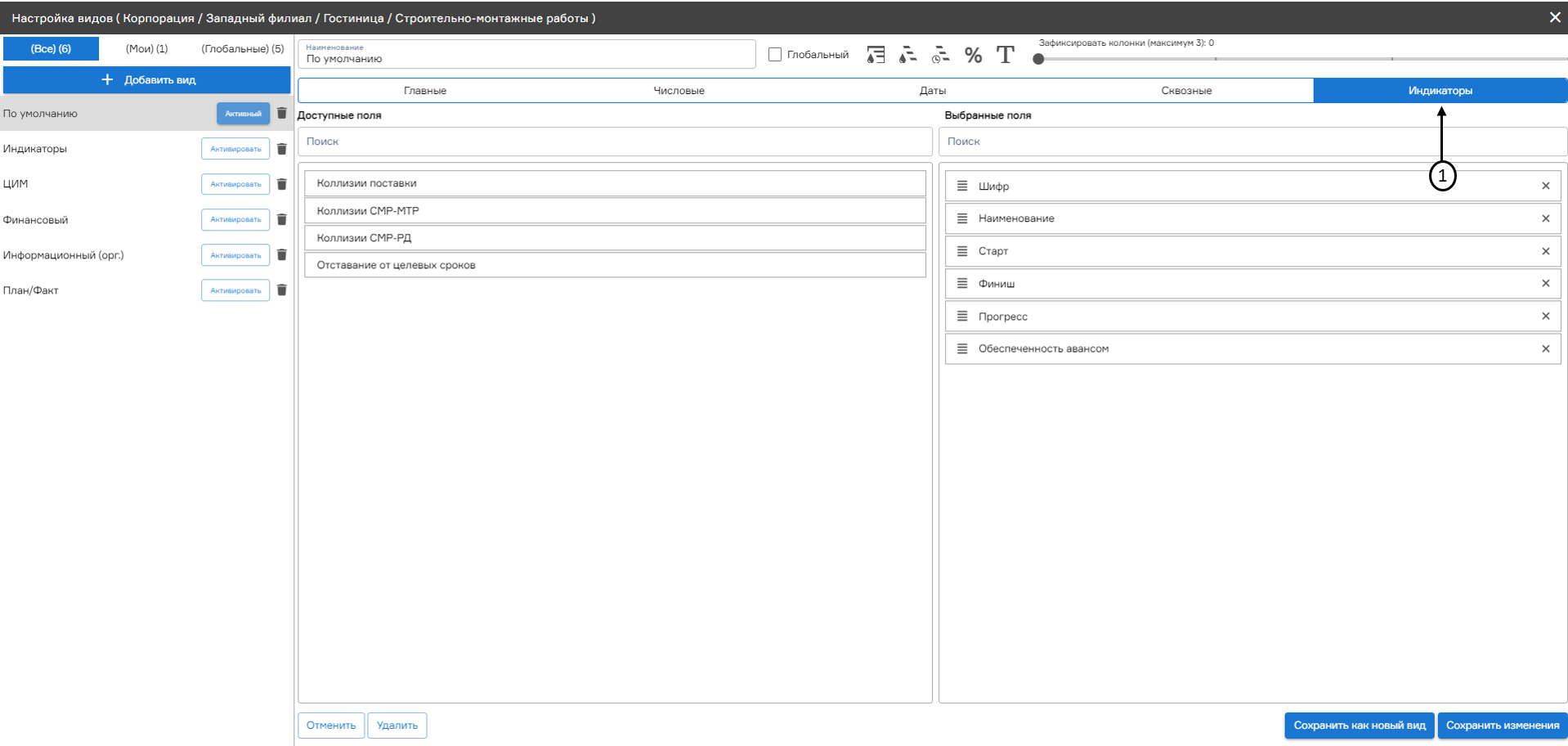Remove 'Обеспеченность авансом' from selected fields
This screenshot has height=746, width=1568.
click(1546, 348)
